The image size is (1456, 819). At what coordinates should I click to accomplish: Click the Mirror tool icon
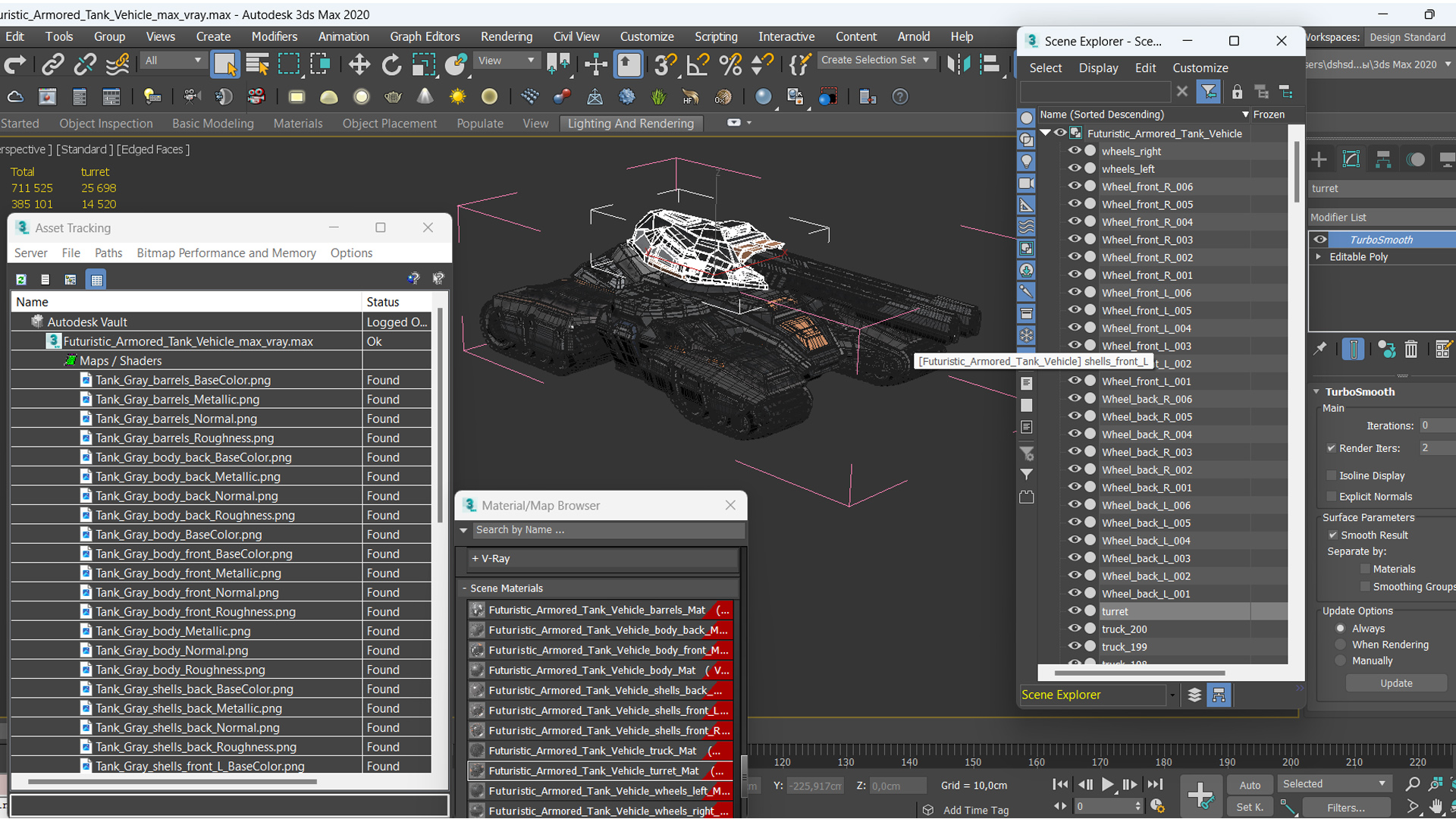959,64
